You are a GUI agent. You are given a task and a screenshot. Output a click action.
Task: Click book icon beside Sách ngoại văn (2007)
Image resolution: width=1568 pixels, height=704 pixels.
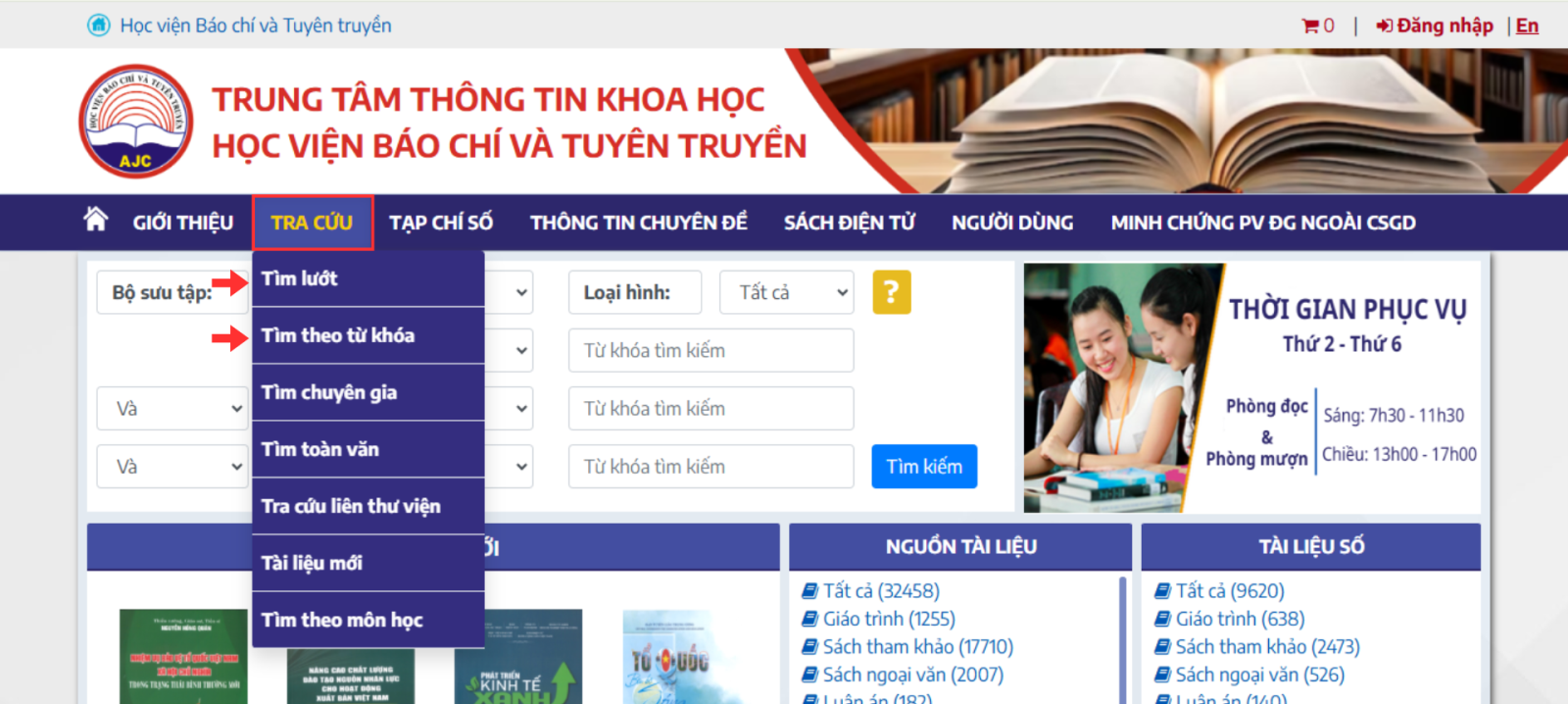tap(810, 675)
